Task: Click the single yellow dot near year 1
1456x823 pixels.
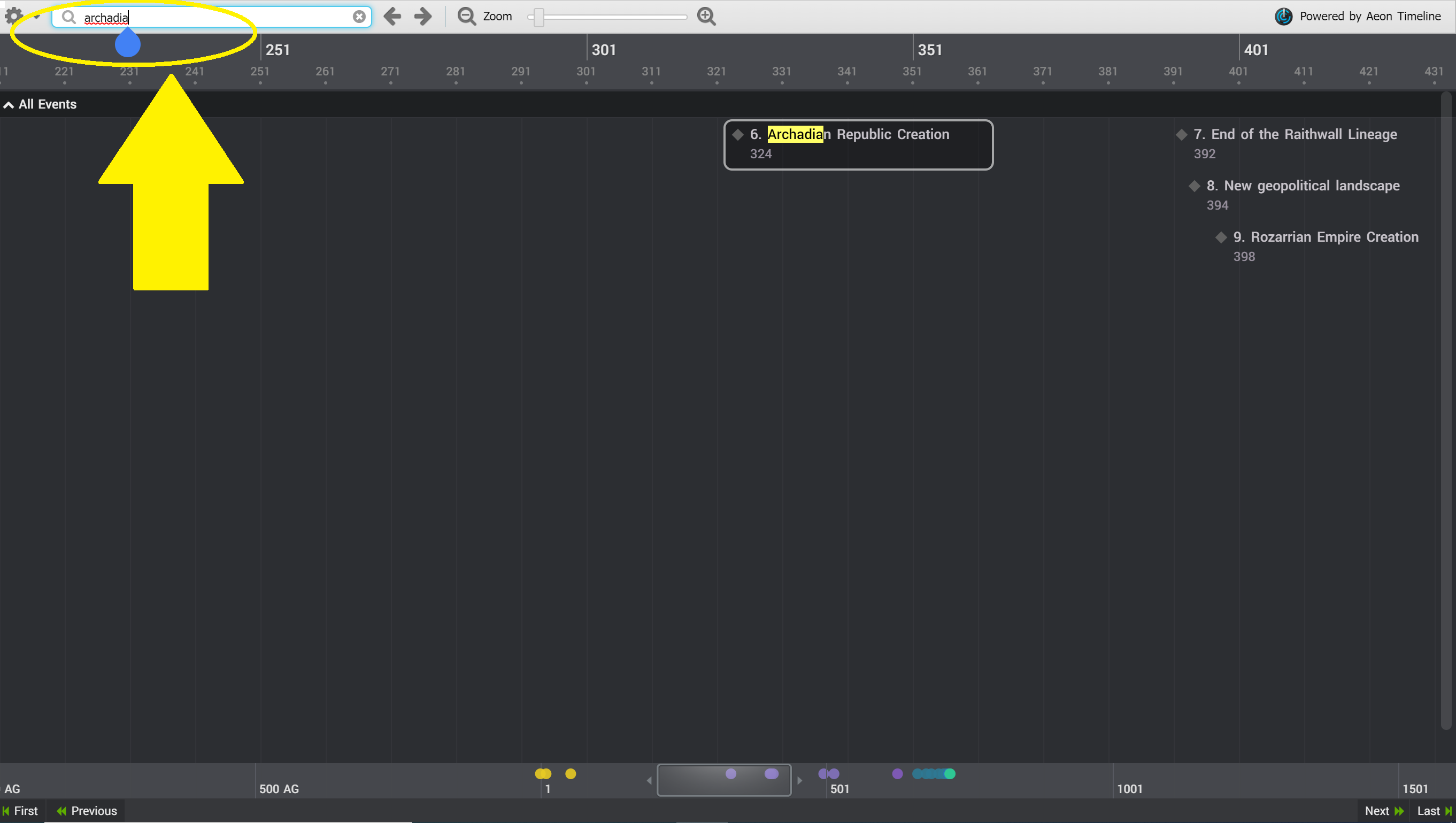Action: point(571,774)
